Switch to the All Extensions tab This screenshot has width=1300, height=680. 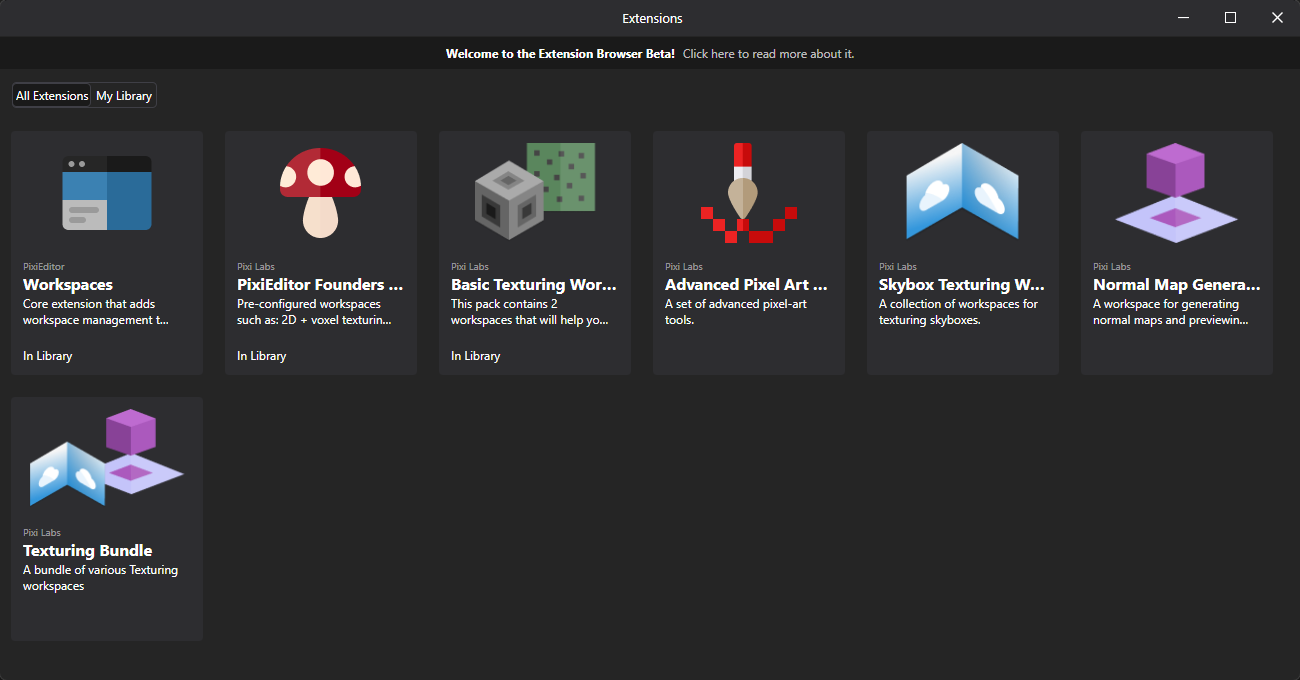point(52,96)
